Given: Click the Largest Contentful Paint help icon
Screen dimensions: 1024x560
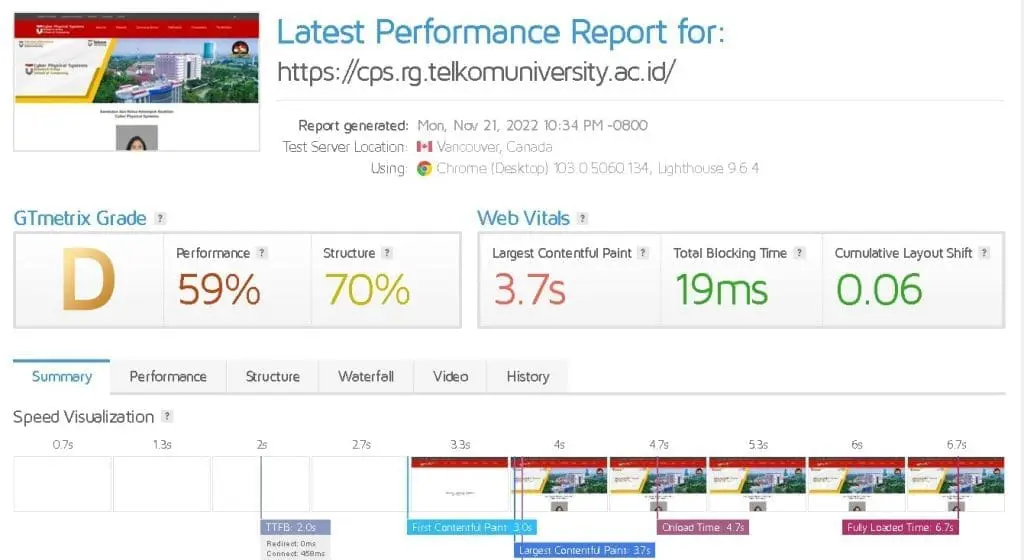Looking at the screenshot, I should coord(643,253).
